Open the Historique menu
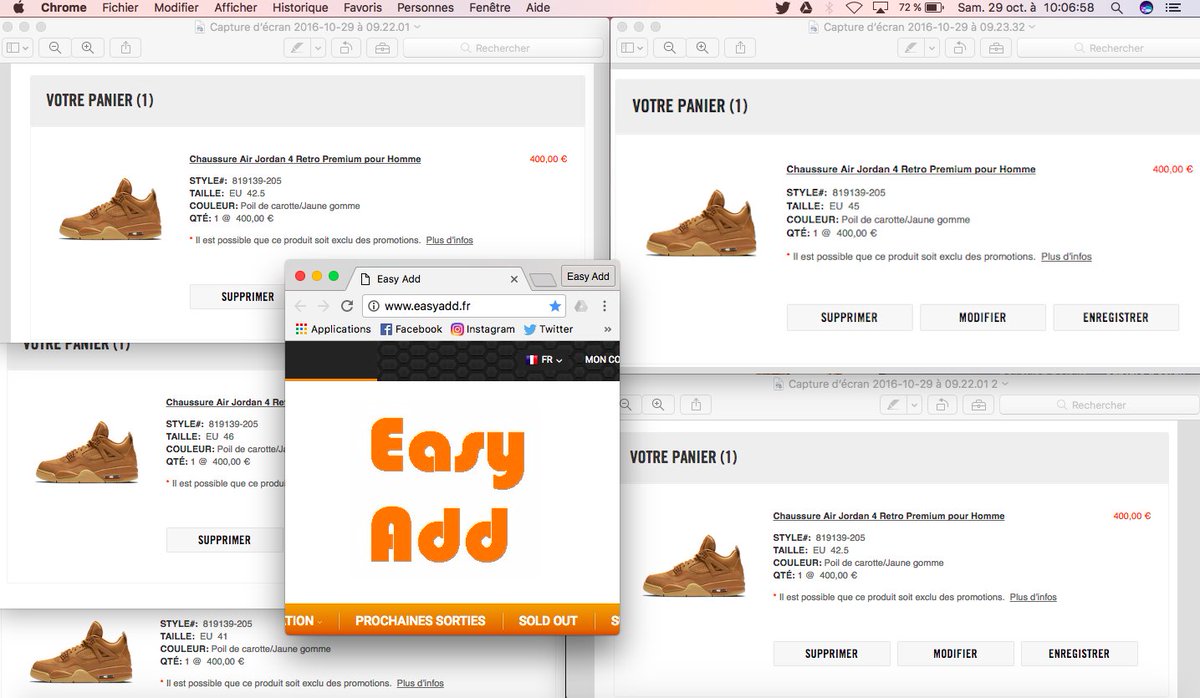The height and width of the screenshot is (698, 1200). pos(301,8)
